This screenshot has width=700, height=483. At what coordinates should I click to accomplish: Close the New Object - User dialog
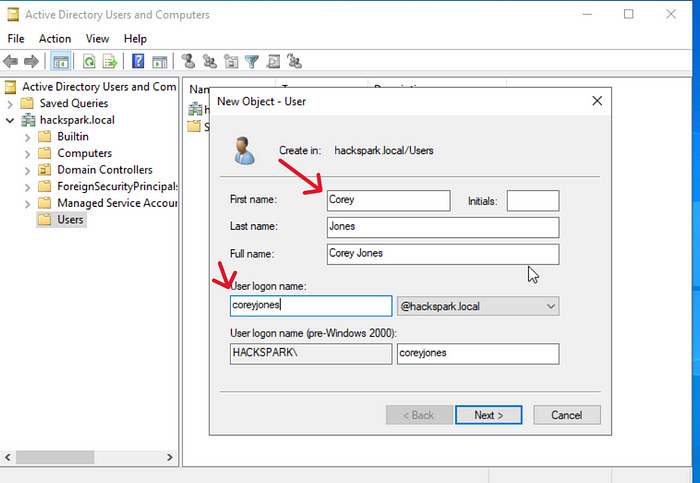[x=597, y=101]
